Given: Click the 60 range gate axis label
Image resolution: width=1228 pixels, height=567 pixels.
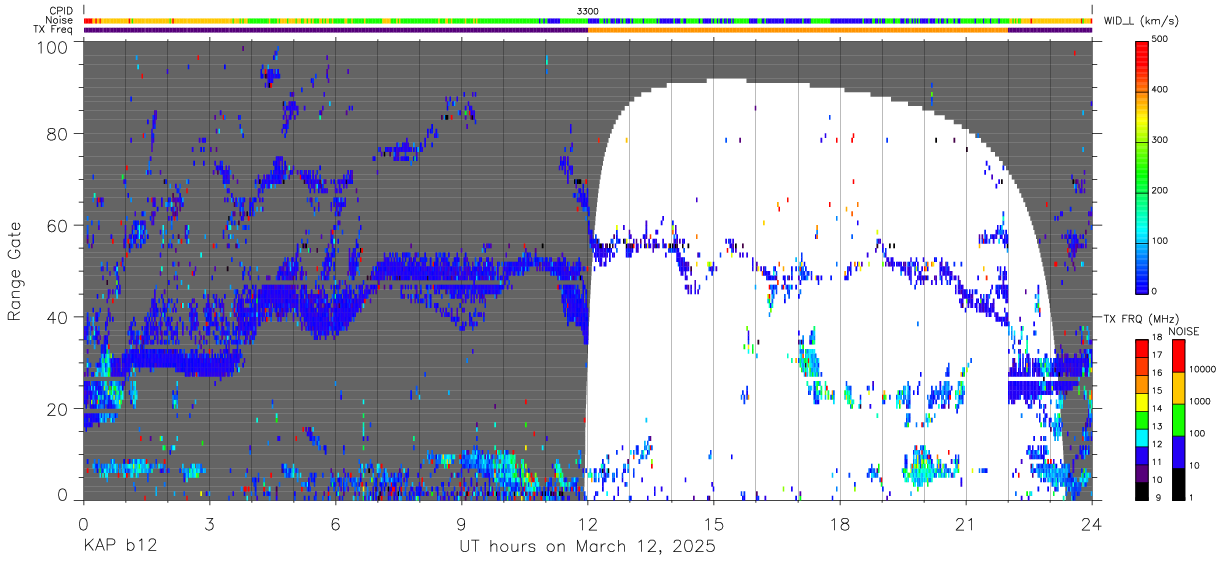Looking at the screenshot, I should click(57, 225).
